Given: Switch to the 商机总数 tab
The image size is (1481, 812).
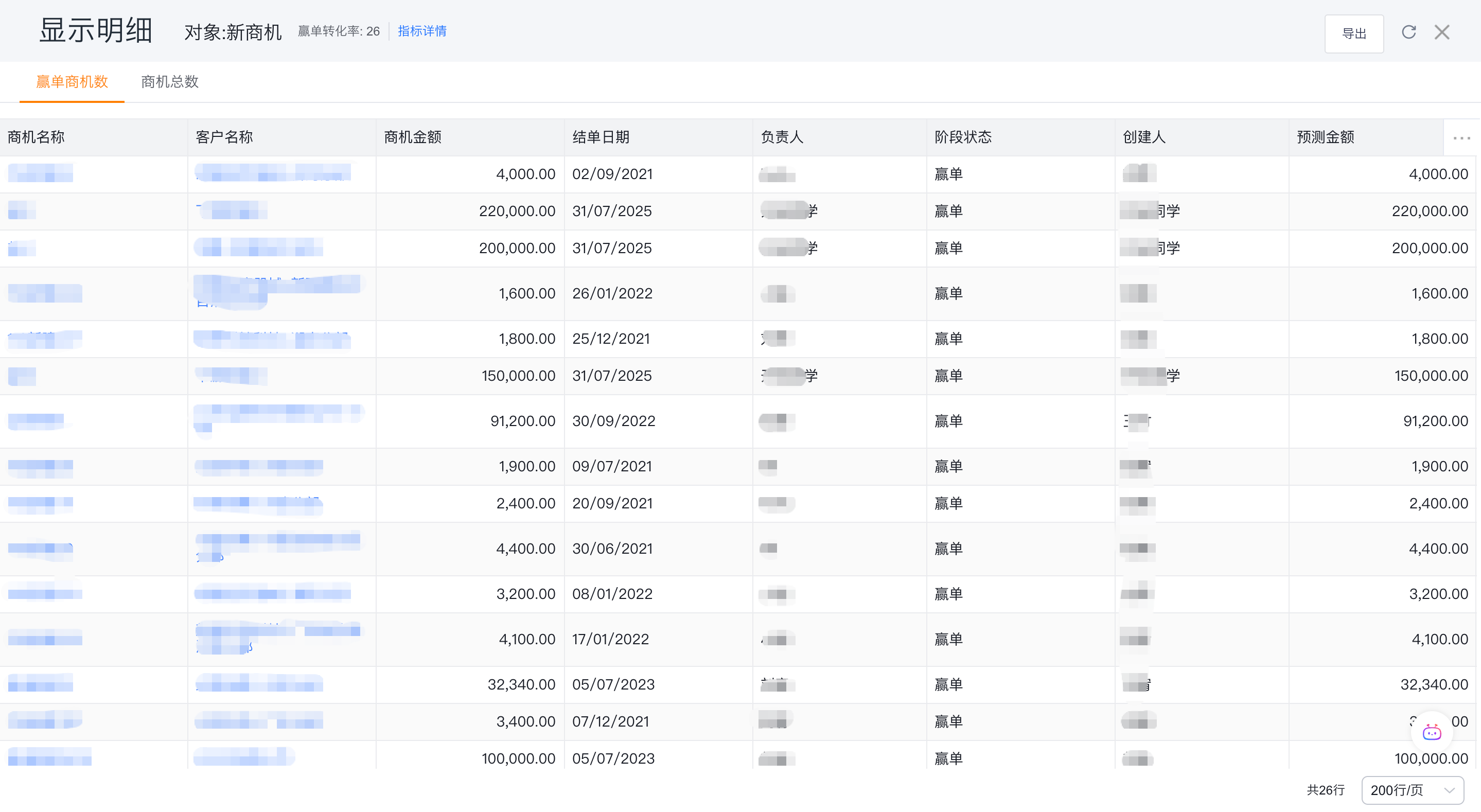Looking at the screenshot, I should point(170,82).
